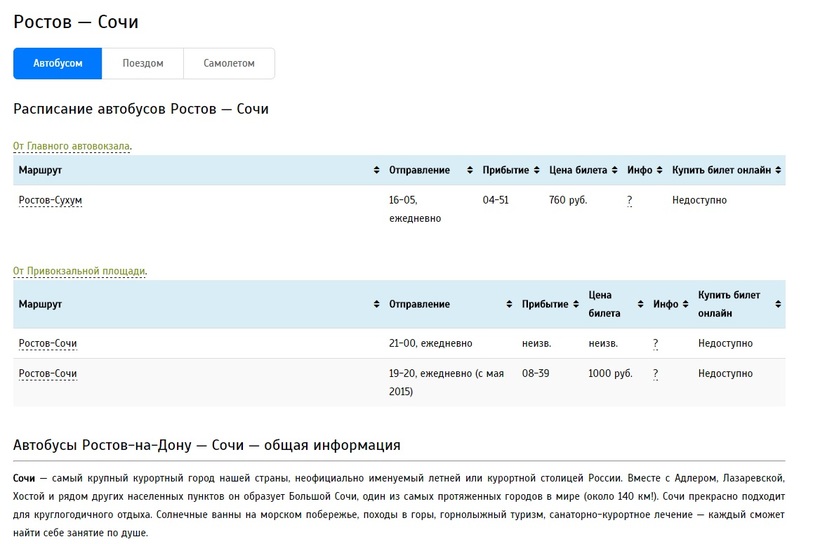Screen dimensions: 820x544
Task: Switch to the Автобусом tab
Action: pyautogui.click(x=57, y=63)
